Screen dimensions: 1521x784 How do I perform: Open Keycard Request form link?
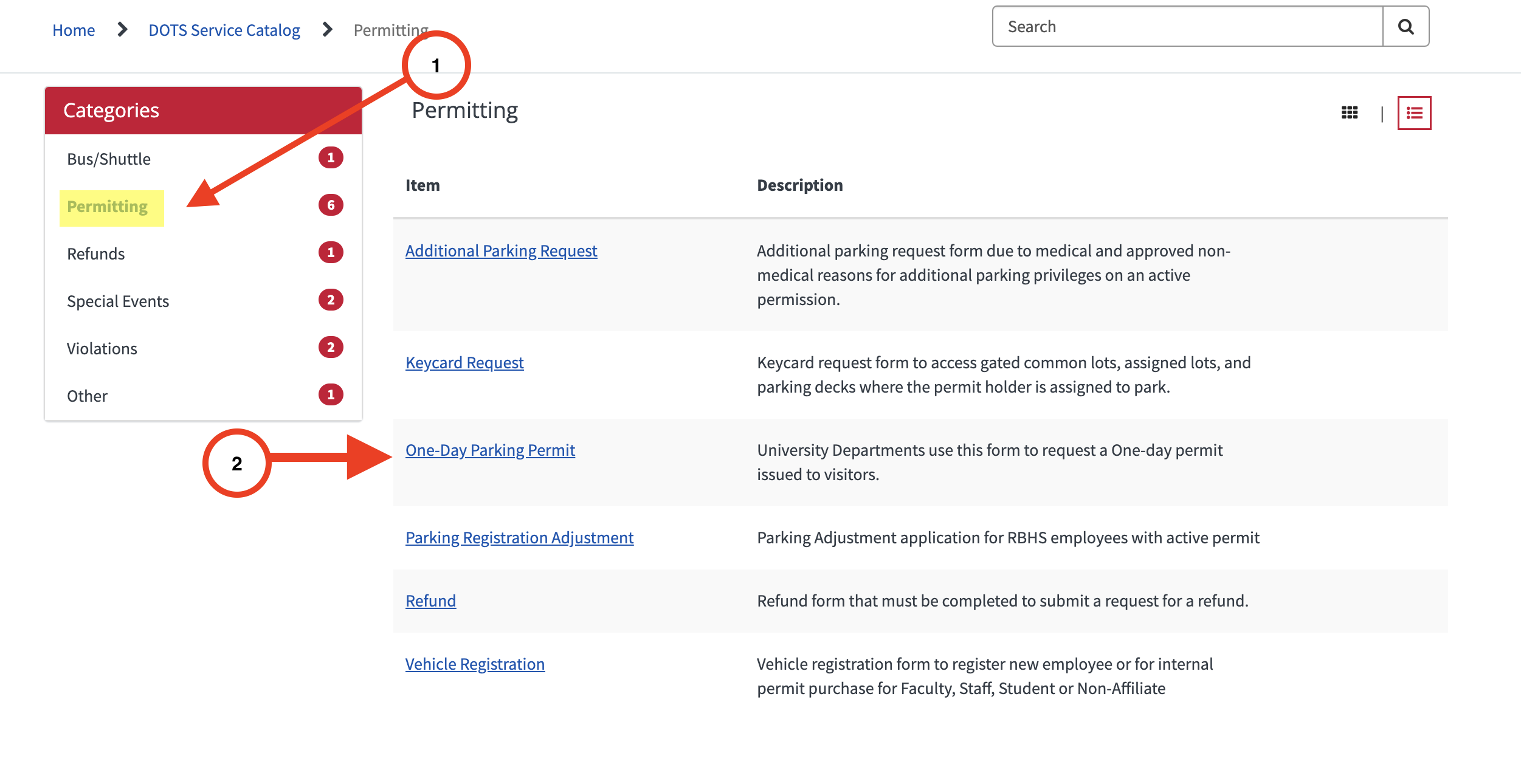(464, 363)
